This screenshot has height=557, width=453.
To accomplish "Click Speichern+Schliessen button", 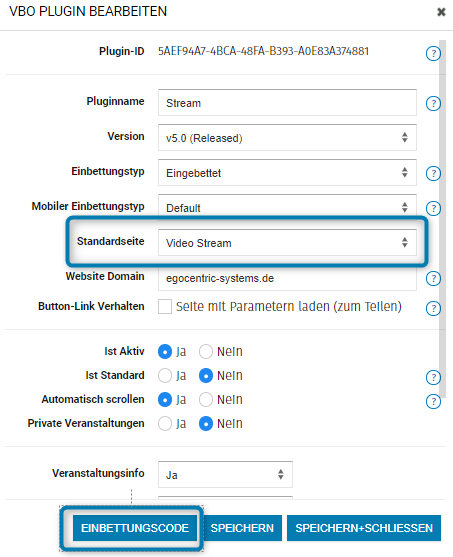I will [x=364, y=528].
